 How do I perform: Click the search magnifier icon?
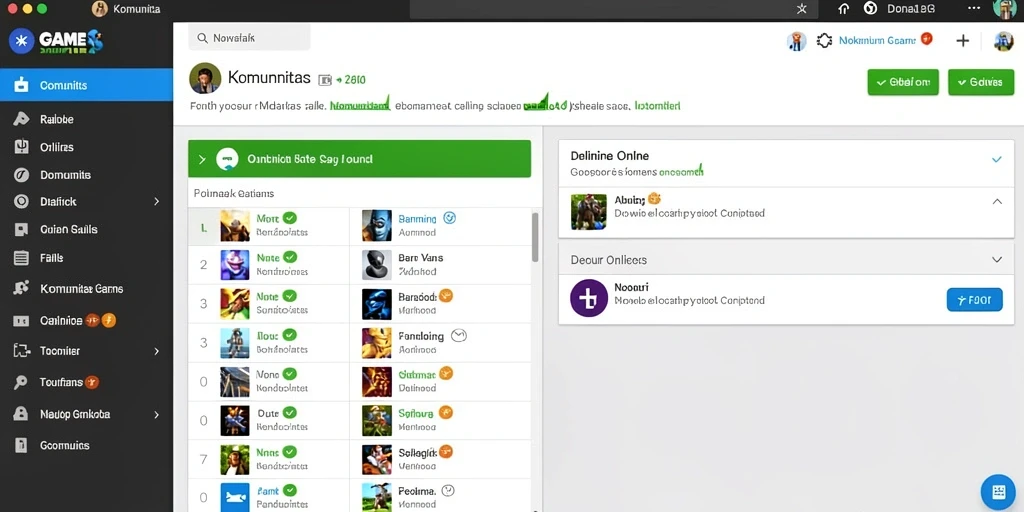[202, 38]
